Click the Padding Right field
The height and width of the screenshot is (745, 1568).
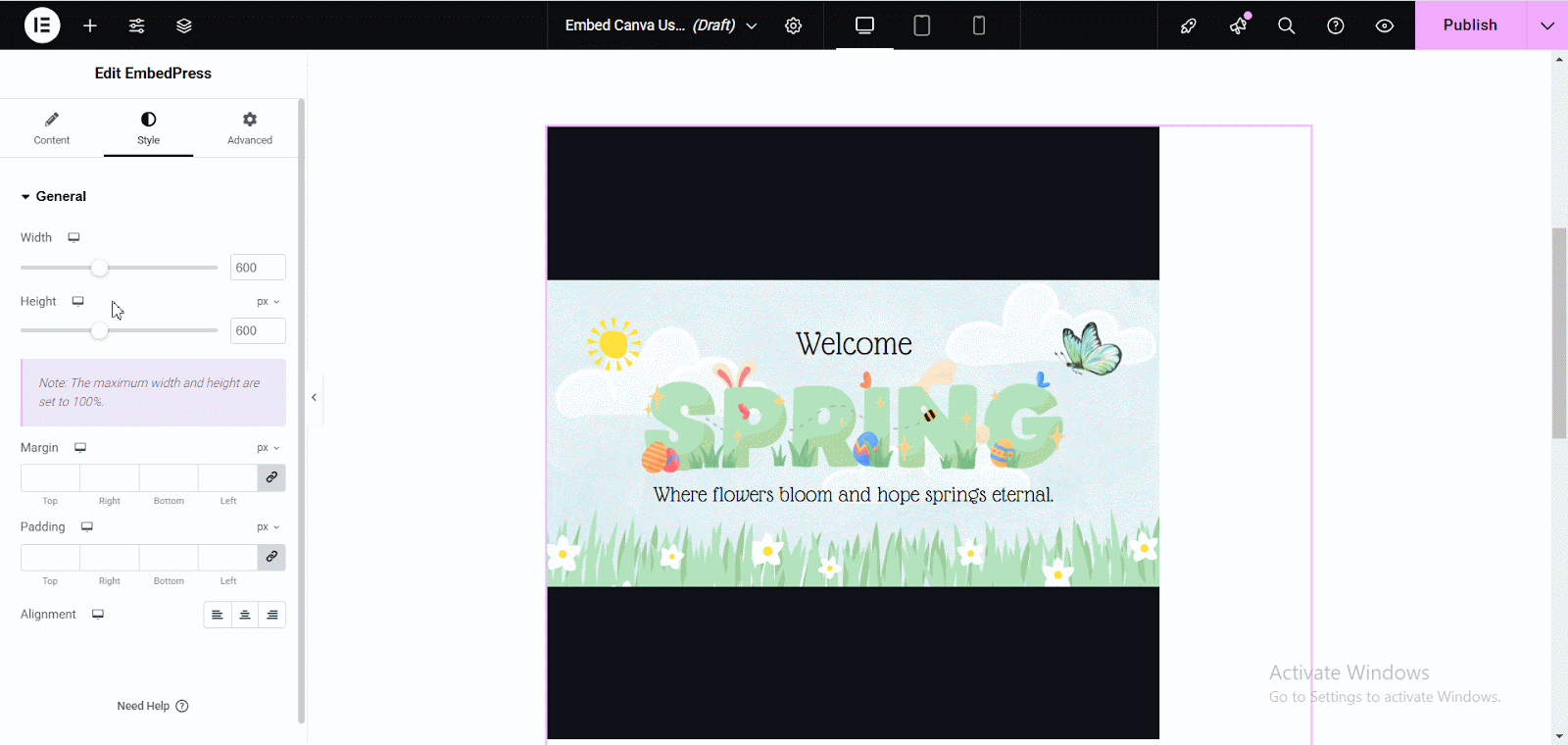(110, 557)
